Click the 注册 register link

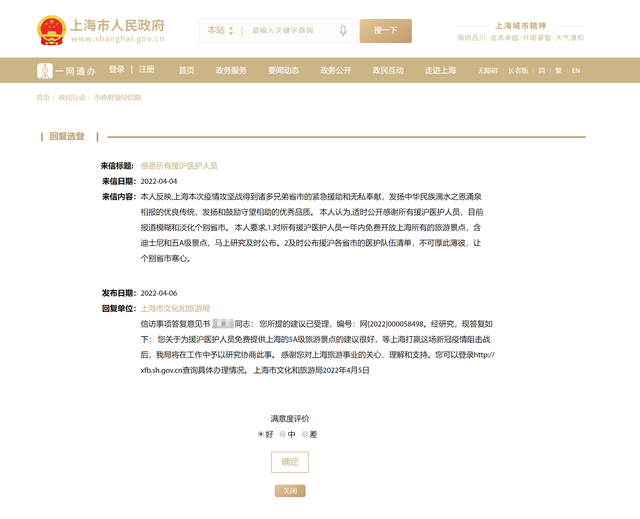click(147, 70)
